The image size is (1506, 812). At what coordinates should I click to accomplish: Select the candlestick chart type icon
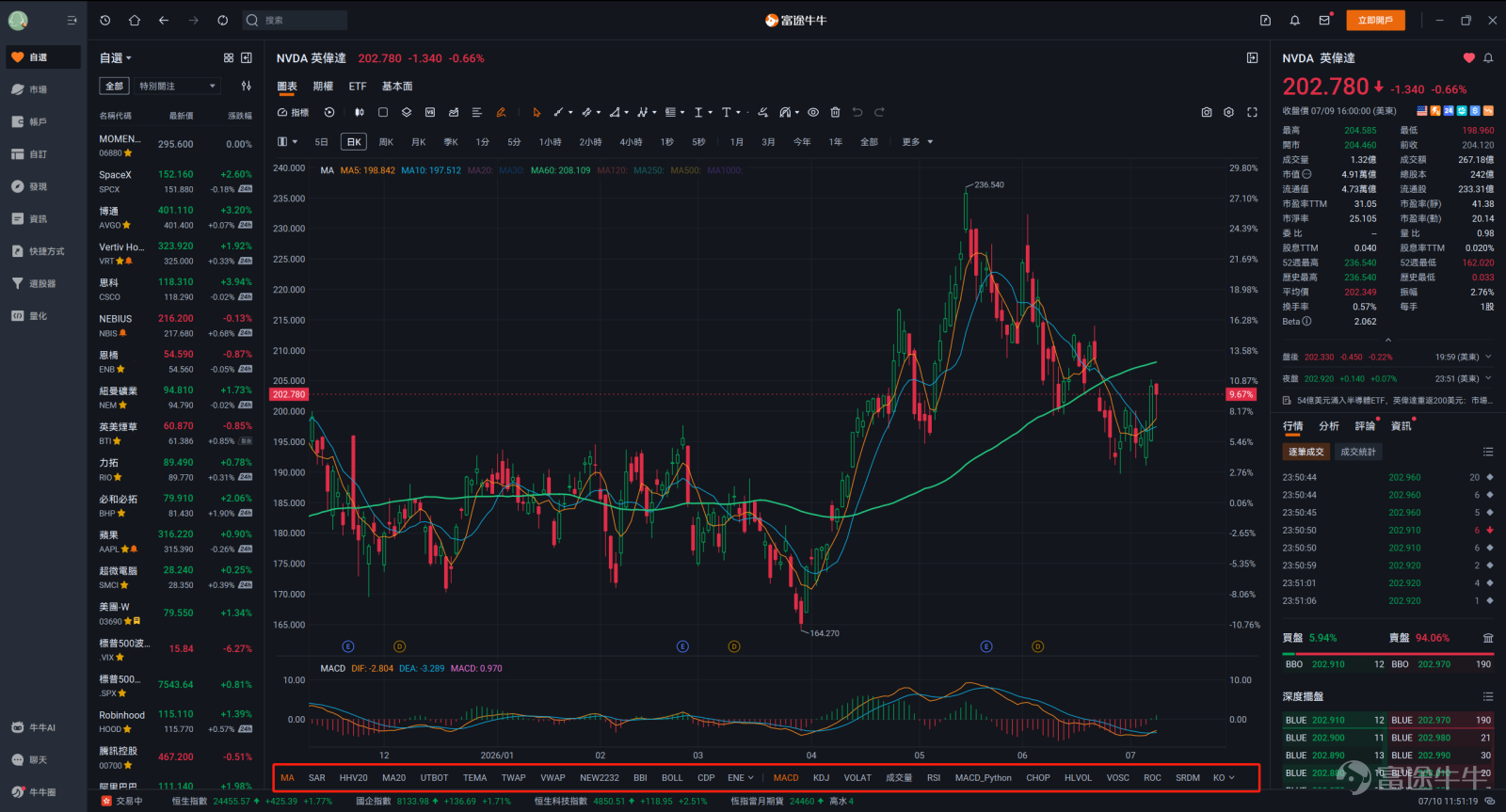(x=359, y=112)
